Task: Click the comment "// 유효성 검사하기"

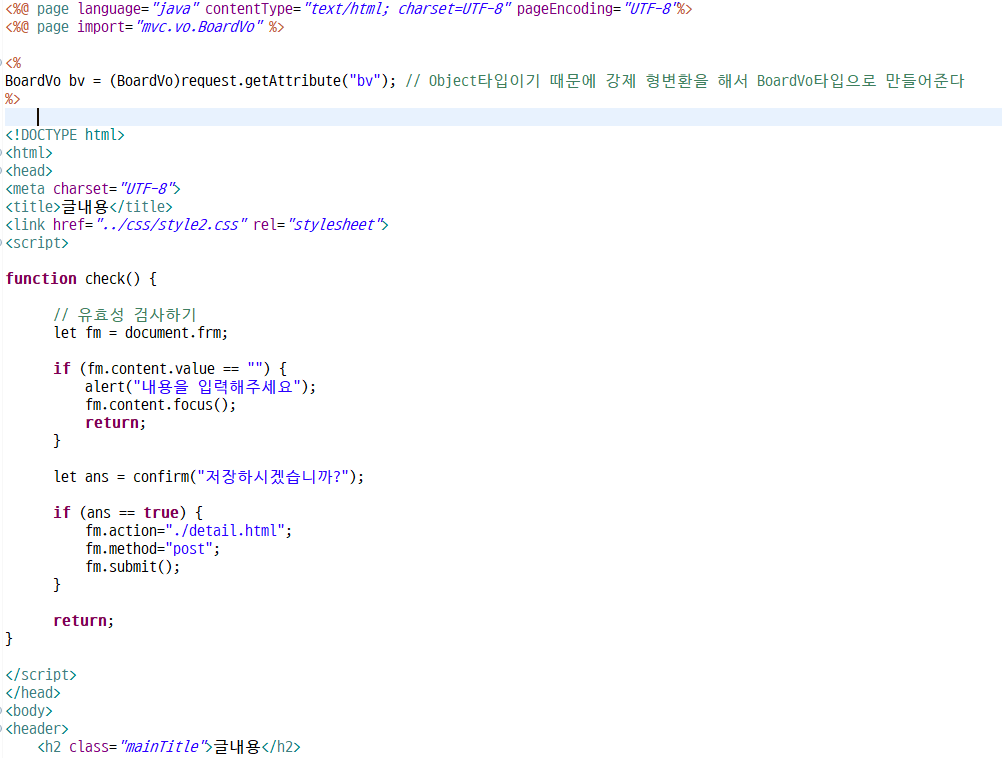Action: [125, 314]
